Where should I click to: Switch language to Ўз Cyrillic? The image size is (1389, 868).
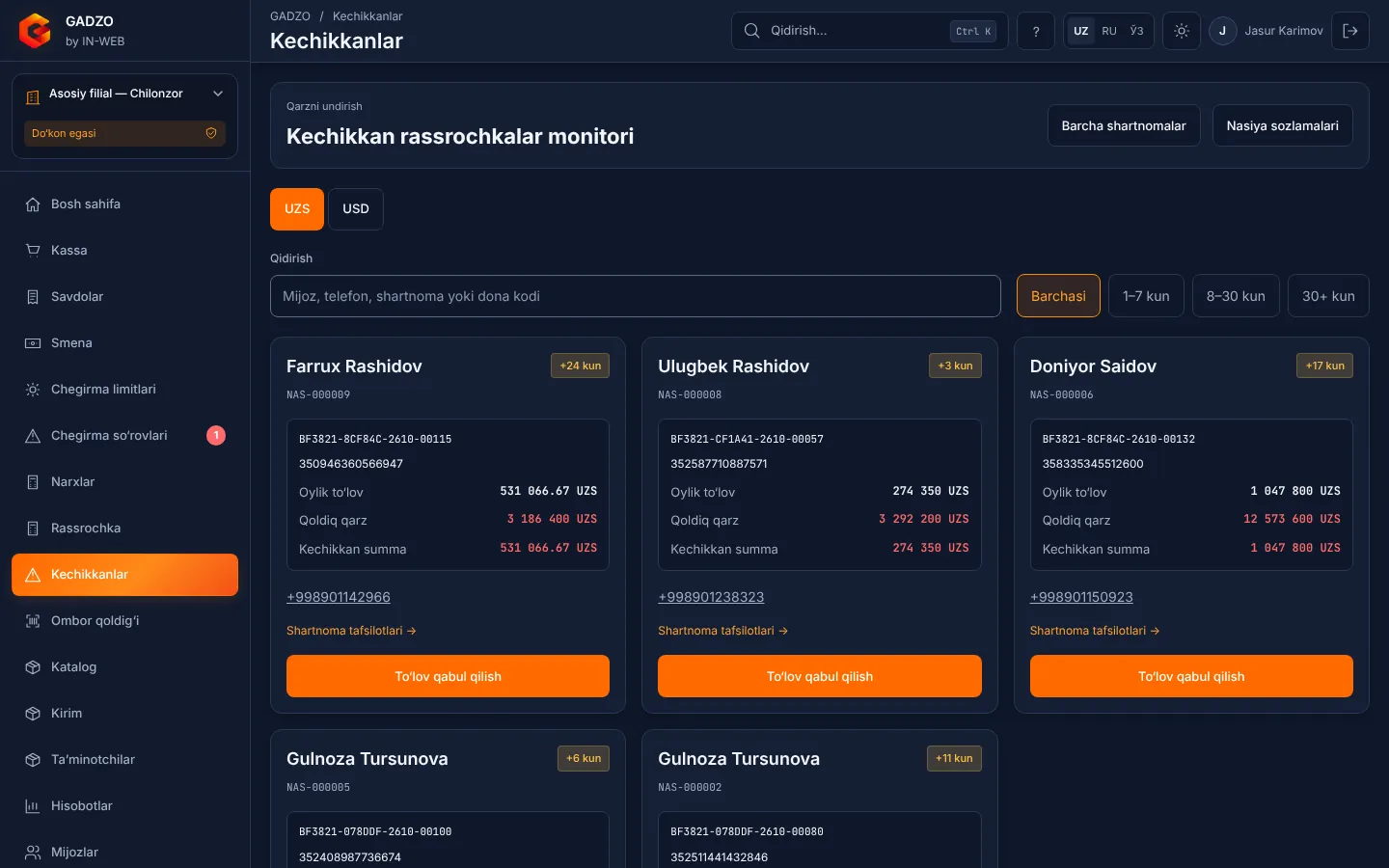point(1136,31)
